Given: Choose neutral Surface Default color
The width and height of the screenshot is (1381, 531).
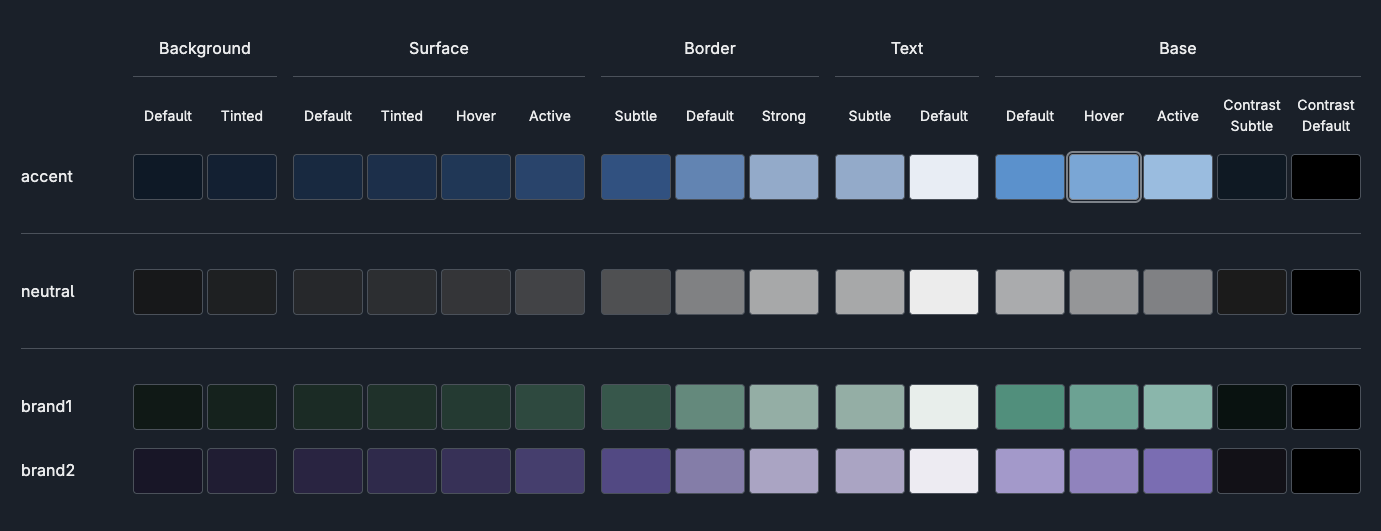Looking at the screenshot, I should [328, 292].
